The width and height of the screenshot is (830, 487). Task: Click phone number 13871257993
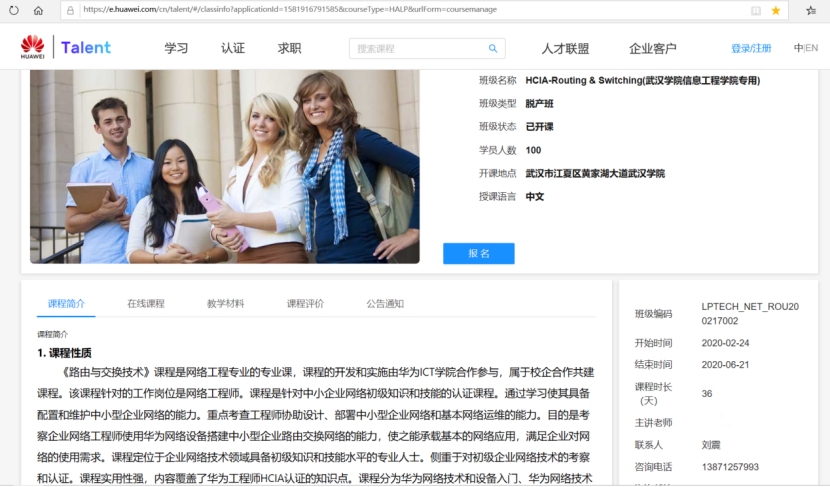(730, 467)
